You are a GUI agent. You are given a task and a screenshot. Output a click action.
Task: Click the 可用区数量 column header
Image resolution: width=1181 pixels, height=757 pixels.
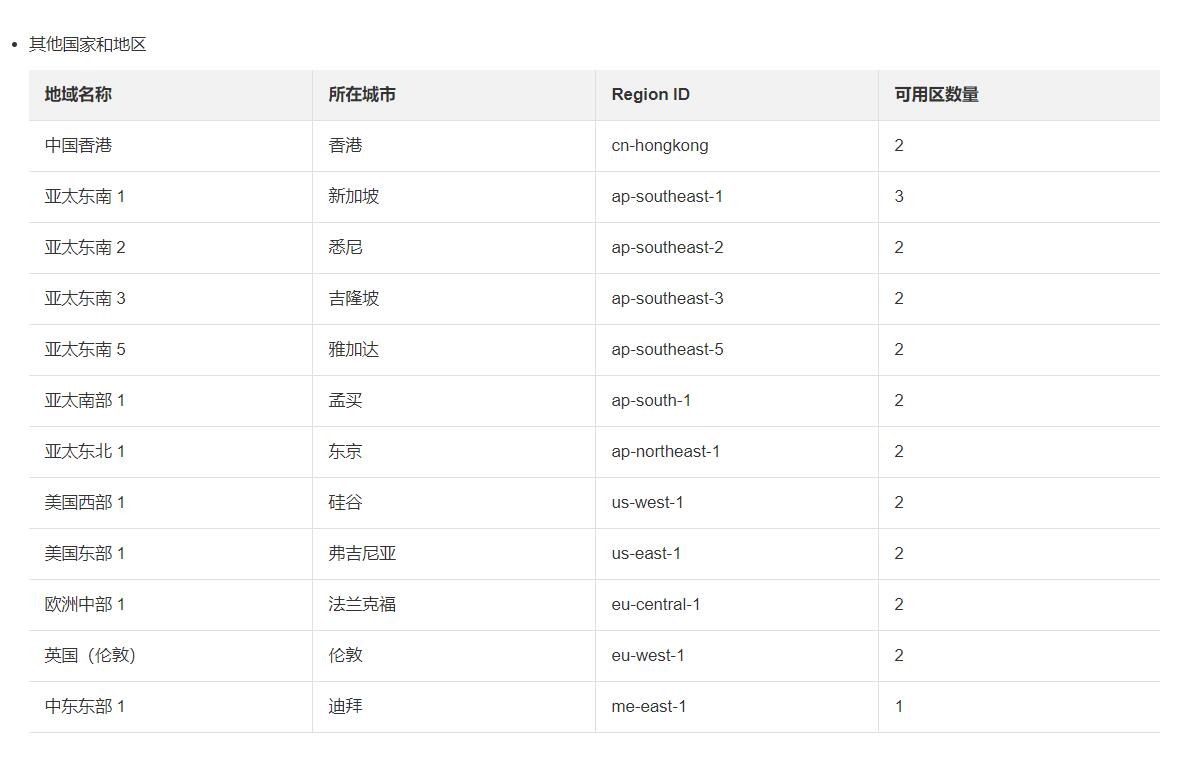pyautogui.click(x=936, y=94)
